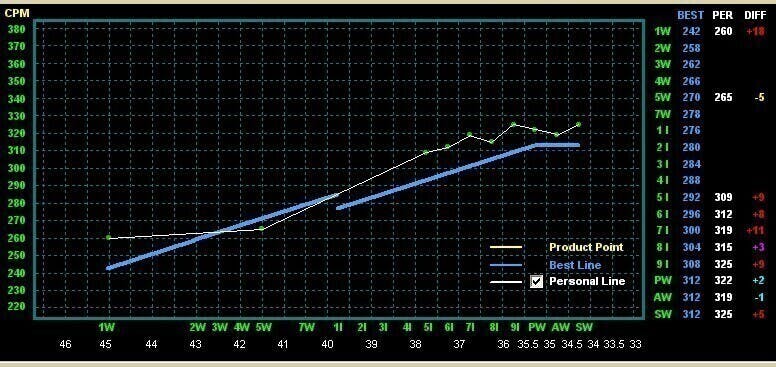776x367 pixels.
Task: Click the "1W" label on the horizontal axis
Action: point(106,327)
